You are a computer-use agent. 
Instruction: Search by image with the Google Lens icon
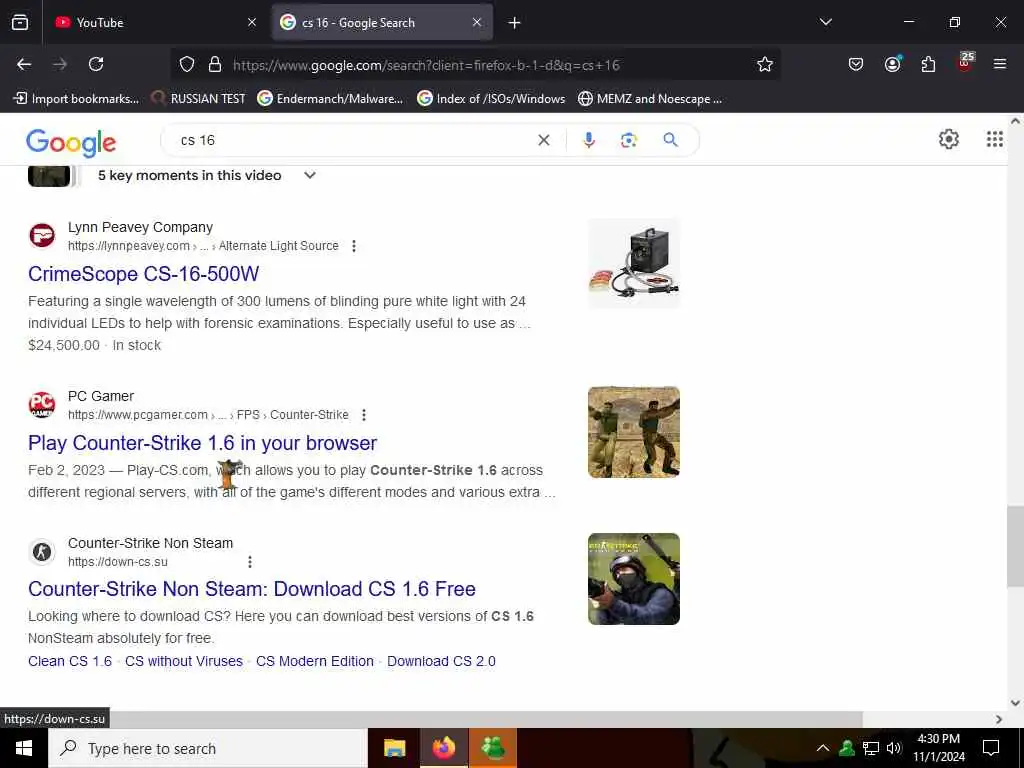pyautogui.click(x=628, y=140)
